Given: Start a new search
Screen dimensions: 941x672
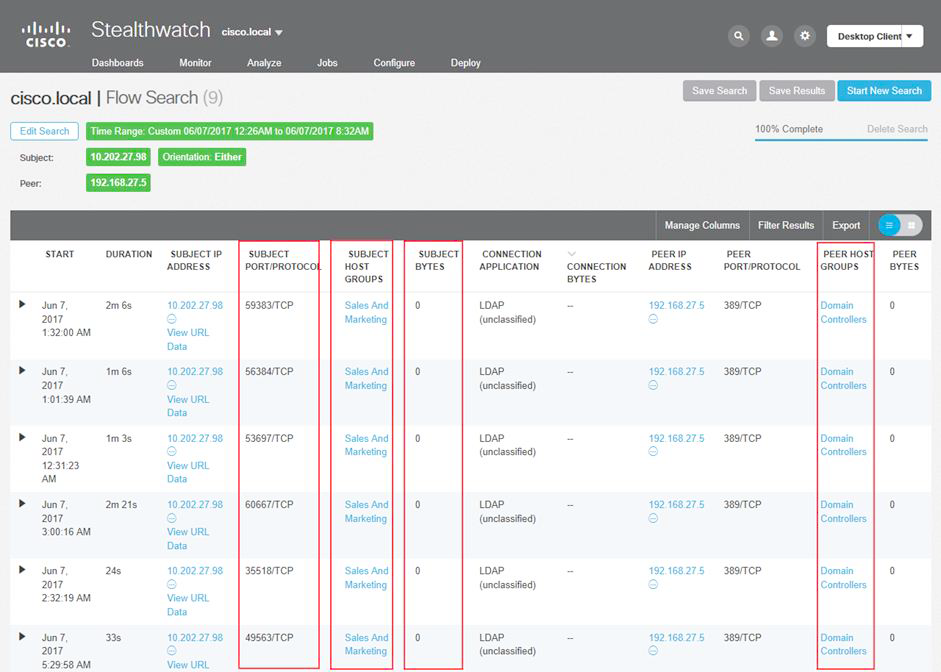Looking at the screenshot, I should coord(884,91).
